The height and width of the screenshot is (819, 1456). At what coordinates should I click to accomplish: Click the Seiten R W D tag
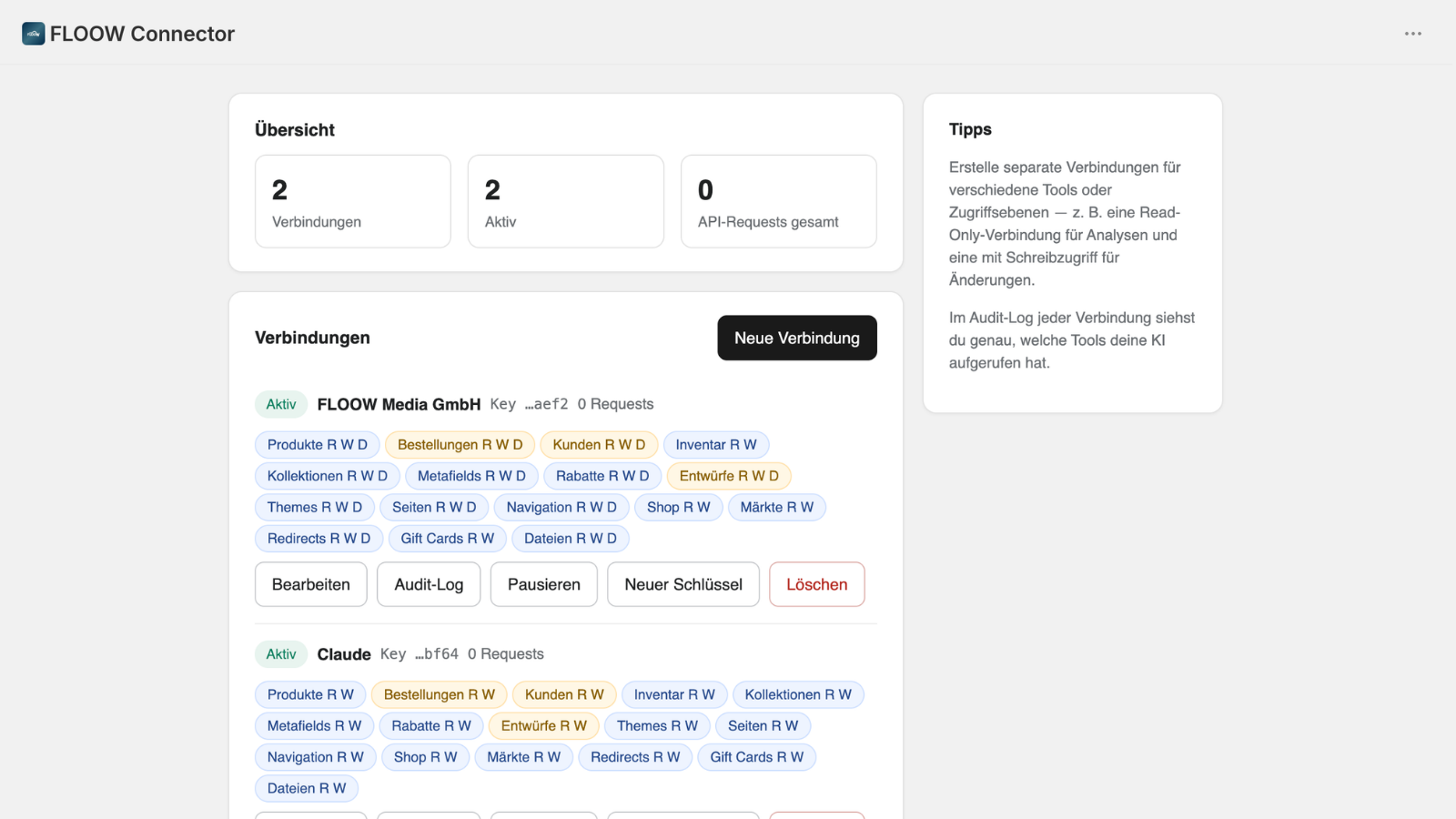pos(434,507)
